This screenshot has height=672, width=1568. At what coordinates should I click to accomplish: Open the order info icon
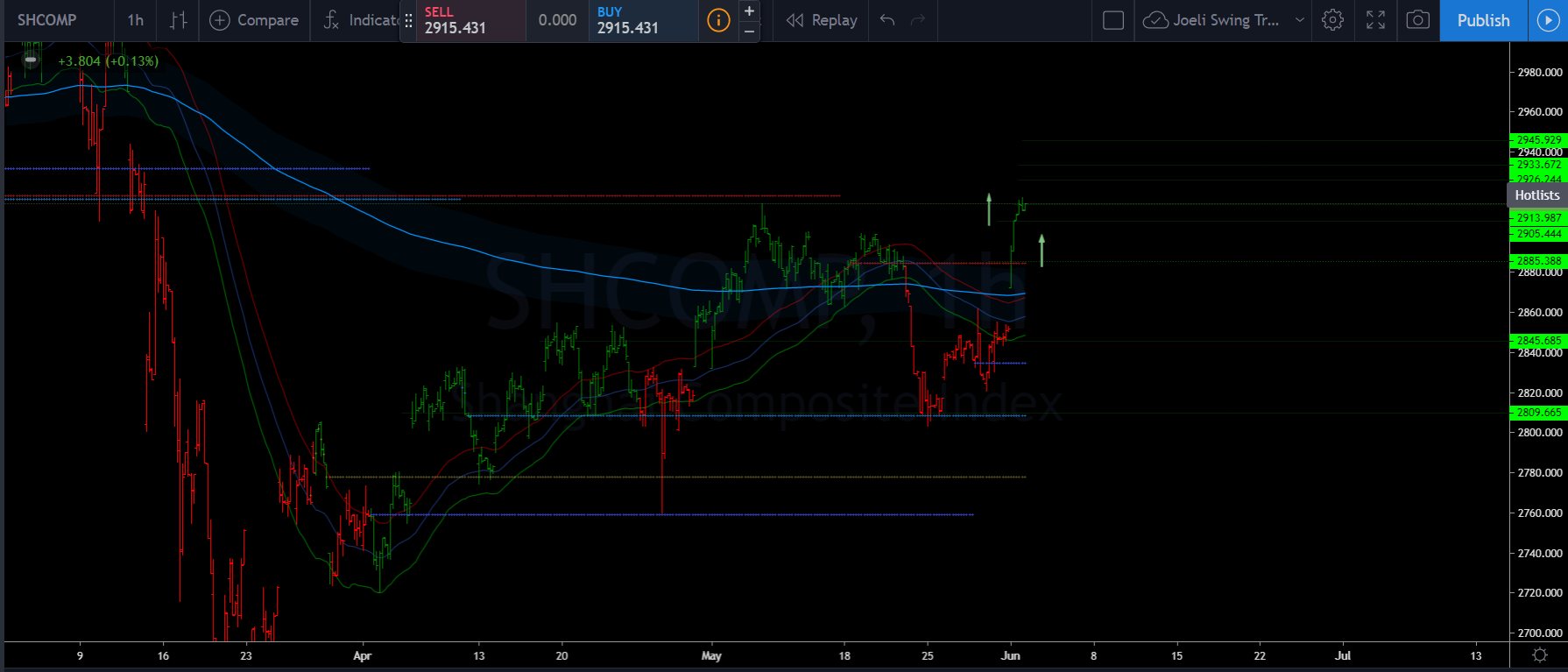(717, 20)
